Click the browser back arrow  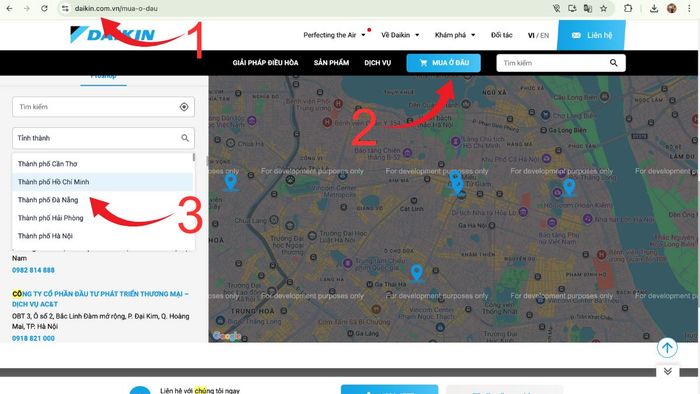[x=9, y=8]
